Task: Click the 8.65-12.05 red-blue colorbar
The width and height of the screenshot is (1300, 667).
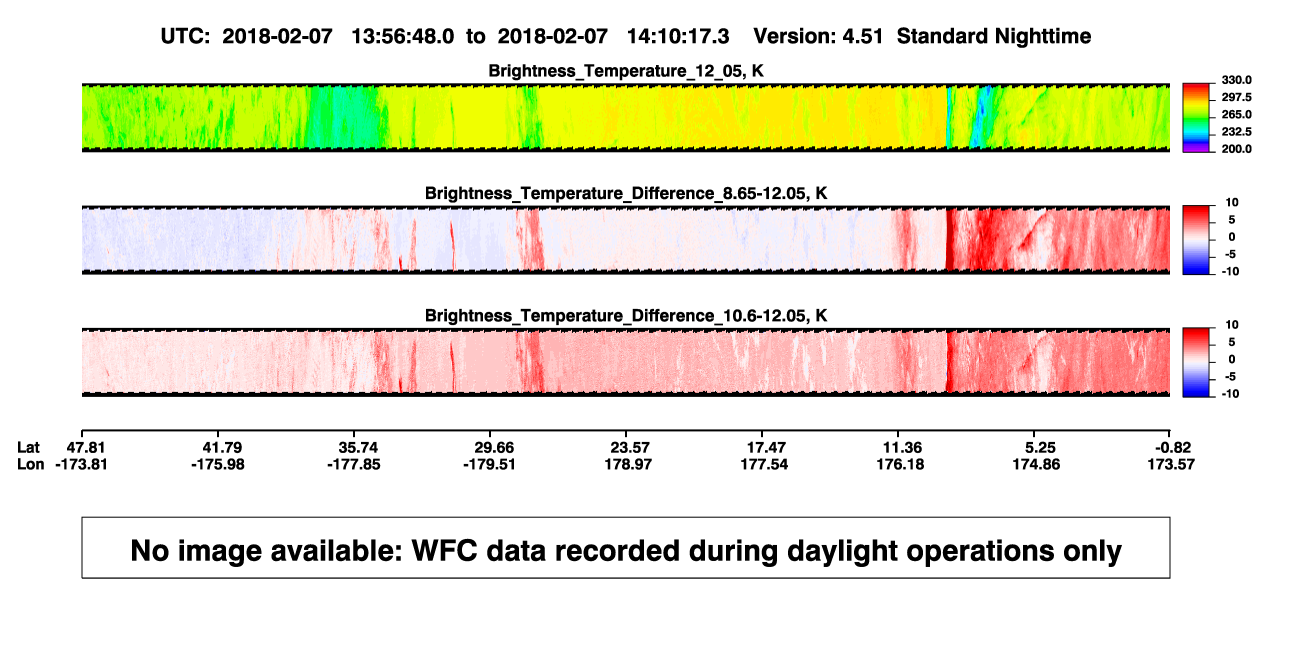Action: pos(1195,240)
